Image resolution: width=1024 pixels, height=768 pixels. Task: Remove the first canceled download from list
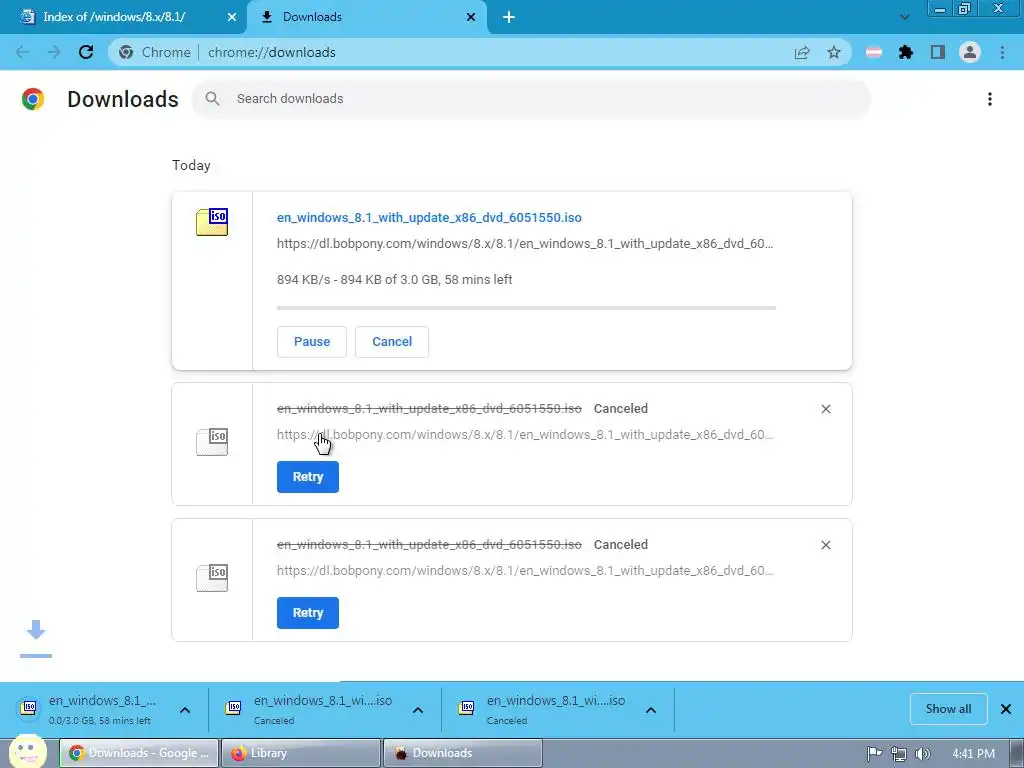click(826, 409)
